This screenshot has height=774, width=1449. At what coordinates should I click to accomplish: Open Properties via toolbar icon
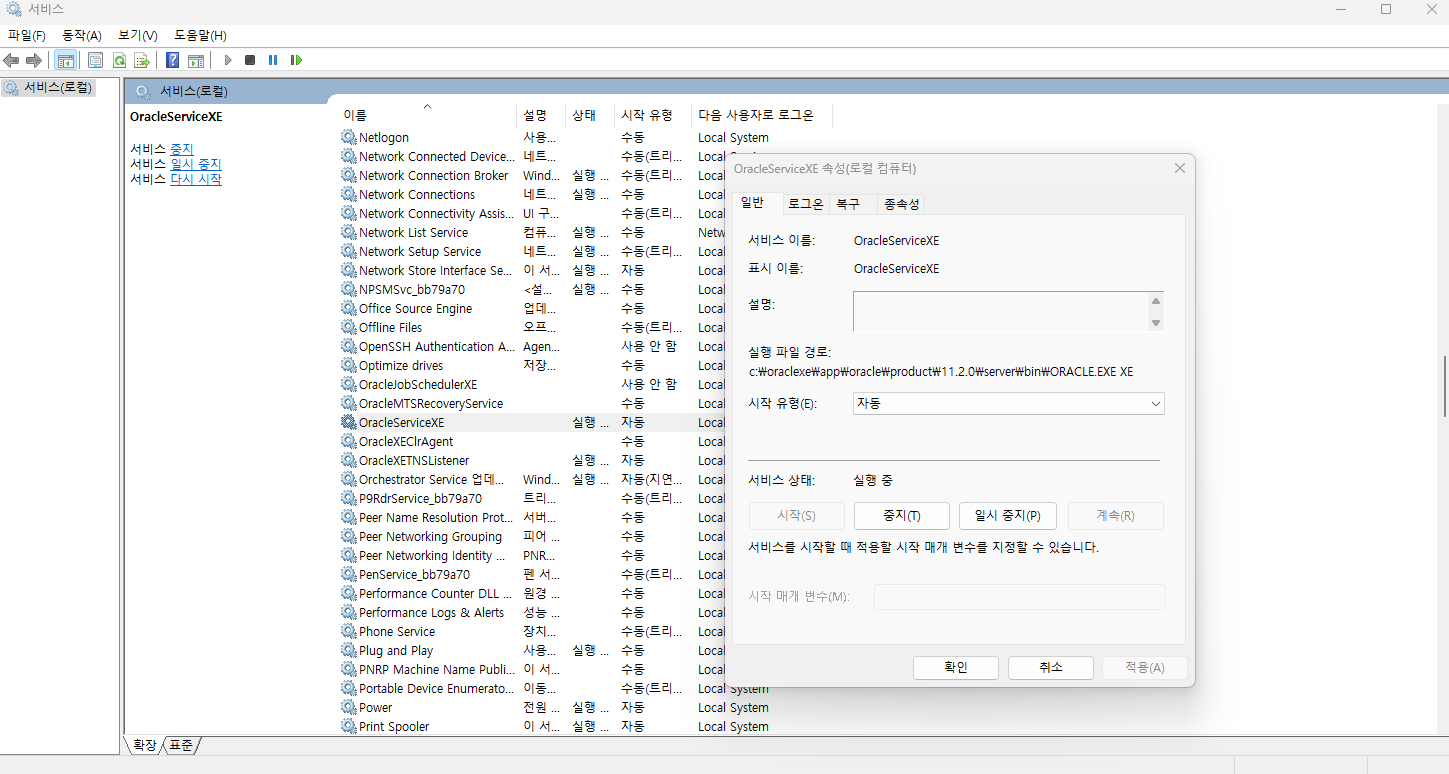click(x=95, y=60)
